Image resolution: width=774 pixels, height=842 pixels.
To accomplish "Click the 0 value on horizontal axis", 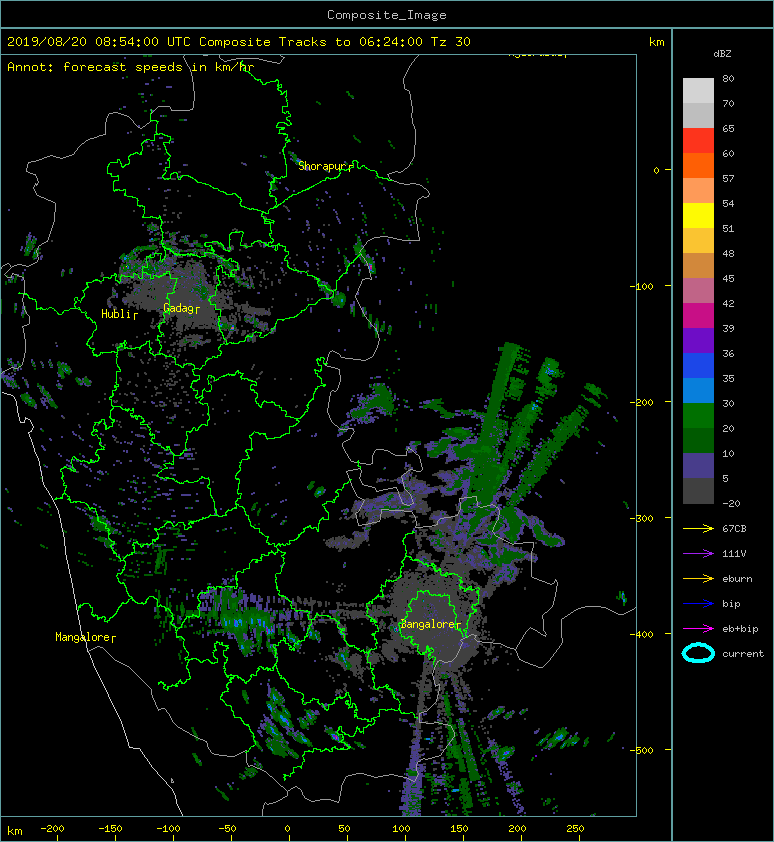I will tap(287, 829).
